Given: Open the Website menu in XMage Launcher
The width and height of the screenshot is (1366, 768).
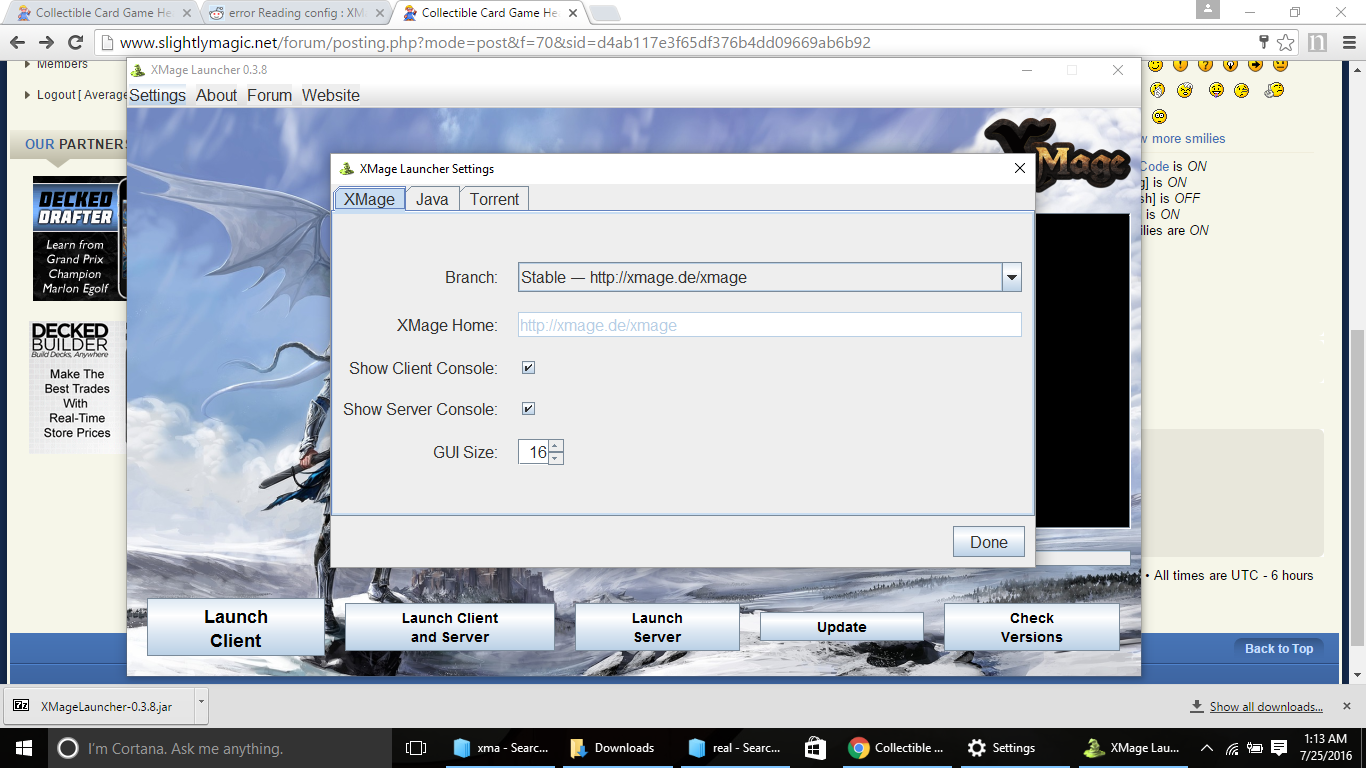Looking at the screenshot, I should 331,95.
